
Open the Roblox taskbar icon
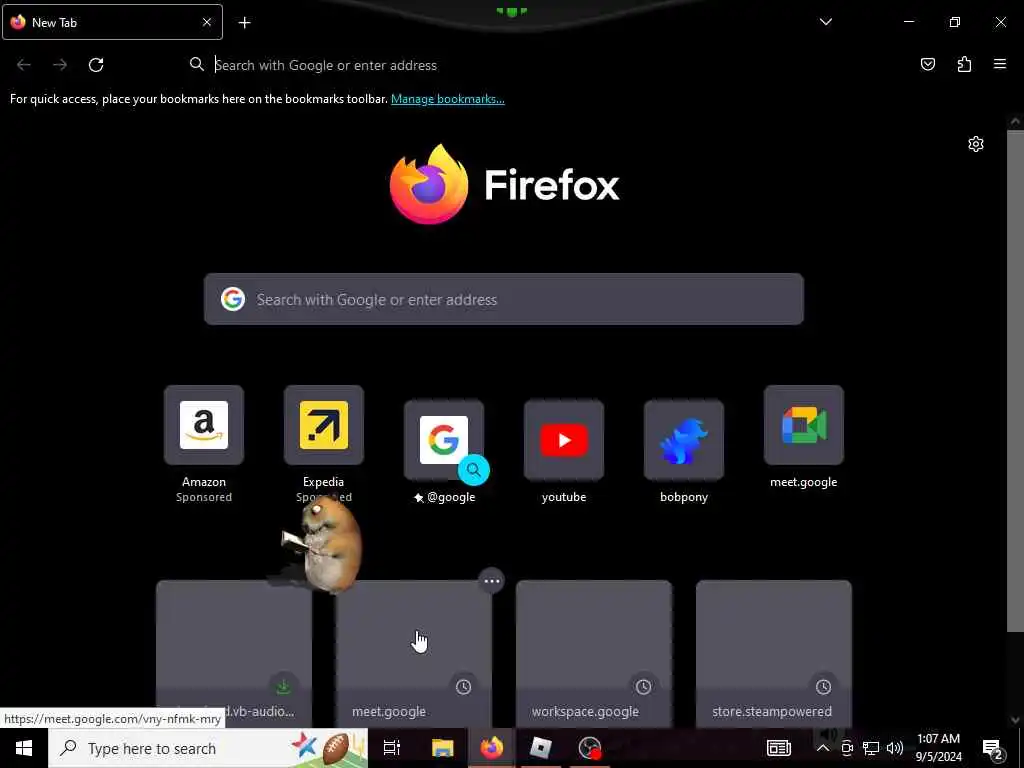coord(541,748)
